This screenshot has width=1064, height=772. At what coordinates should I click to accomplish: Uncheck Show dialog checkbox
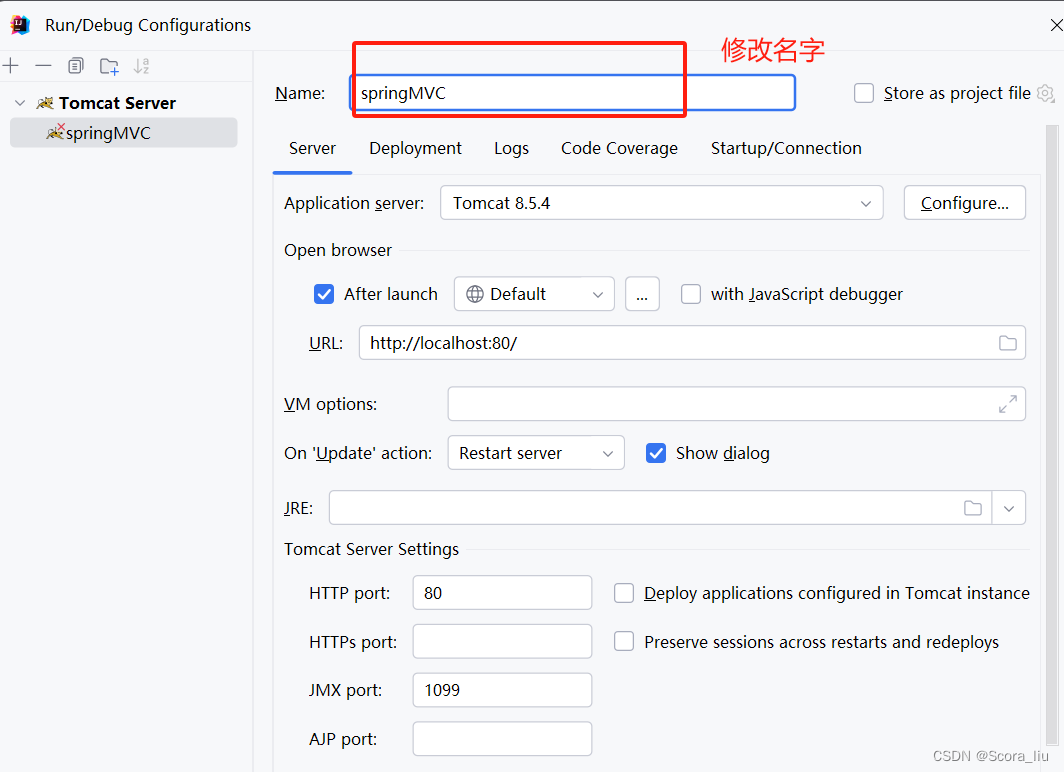coord(656,453)
